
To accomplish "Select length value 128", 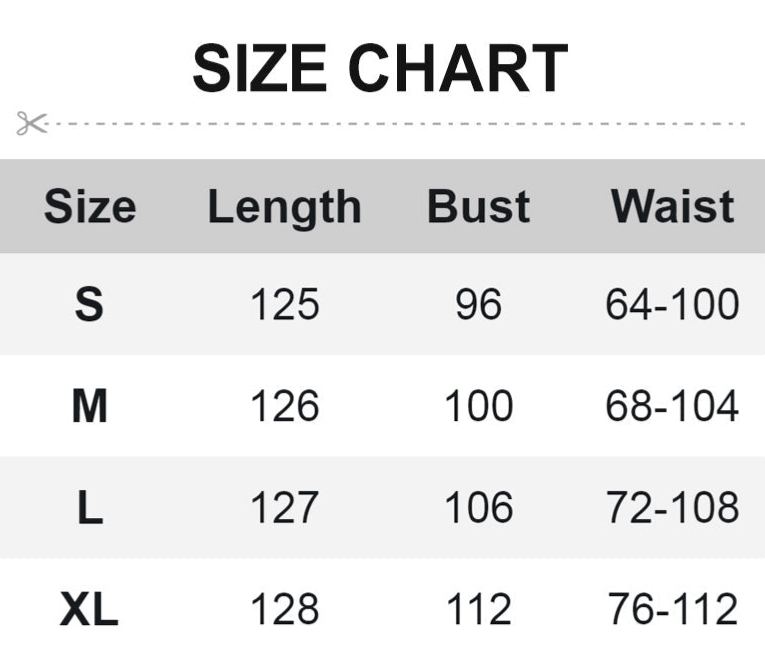I will [x=284, y=609].
